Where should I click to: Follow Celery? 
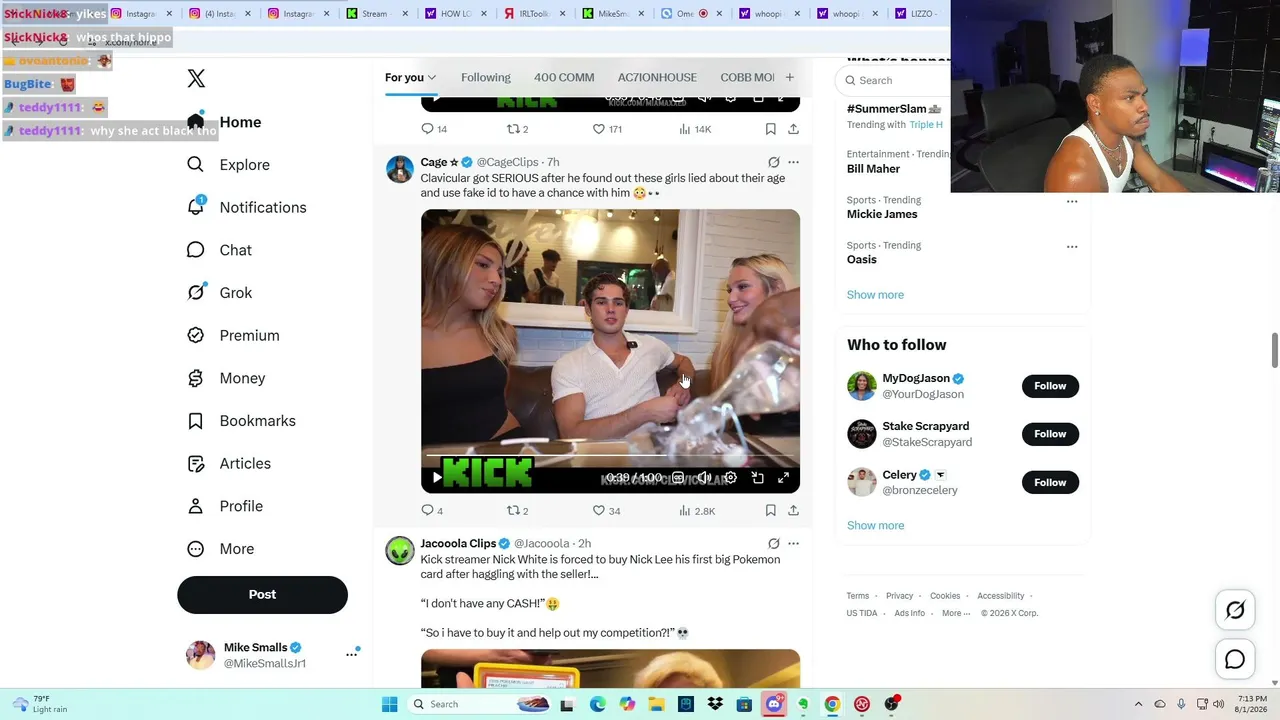1050,482
